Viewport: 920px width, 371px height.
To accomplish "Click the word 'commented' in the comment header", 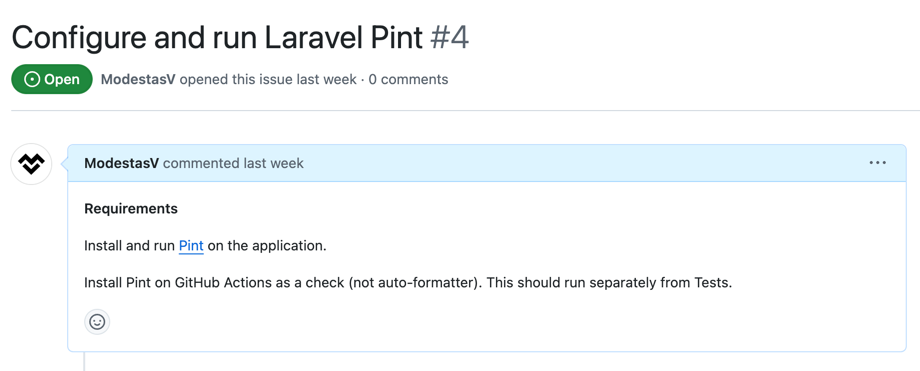I will click(201, 163).
